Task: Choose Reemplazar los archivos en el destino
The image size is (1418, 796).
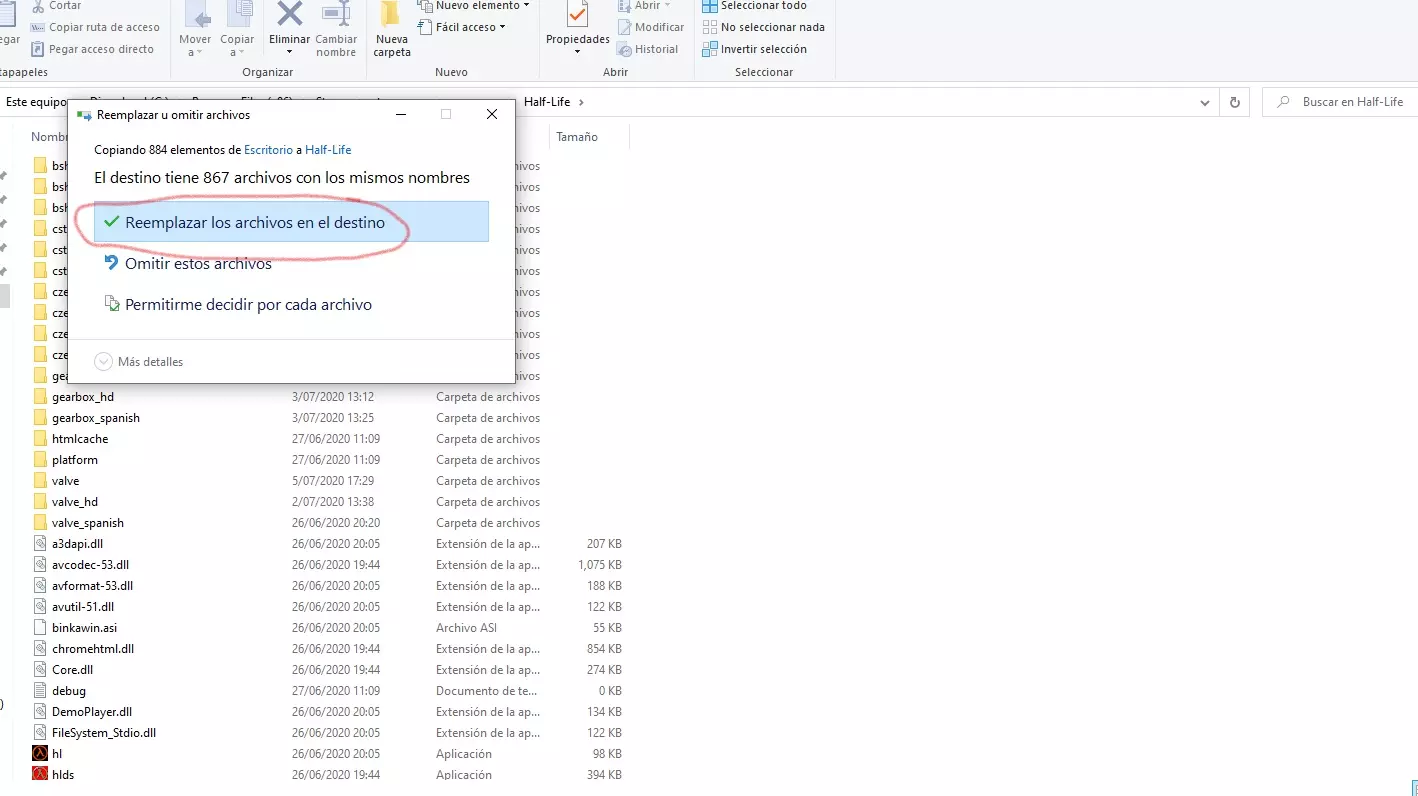Action: [291, 222]
